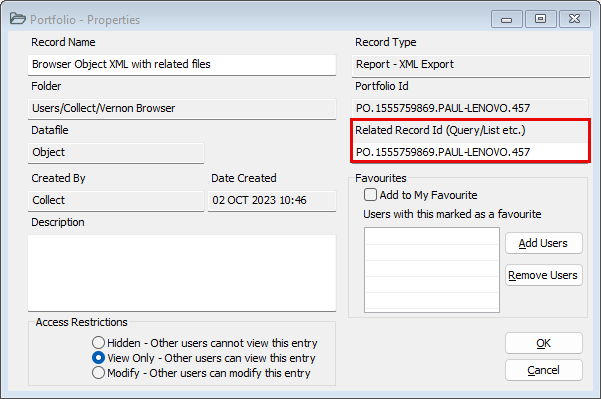Click the Favourites group label
The height and width of the screenshot is (399, 601).
381,178
